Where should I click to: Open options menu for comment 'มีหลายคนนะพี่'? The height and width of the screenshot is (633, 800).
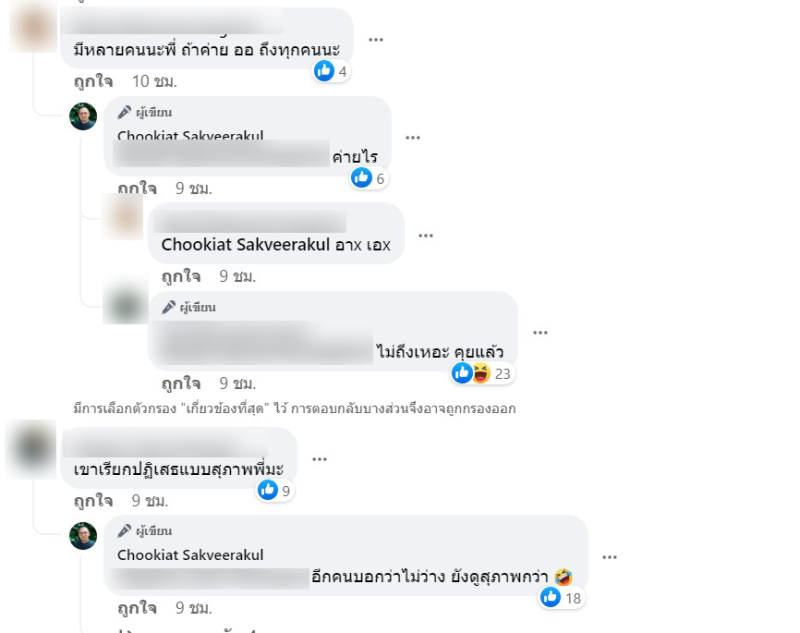pyautogui.click(x=376, y=40)
